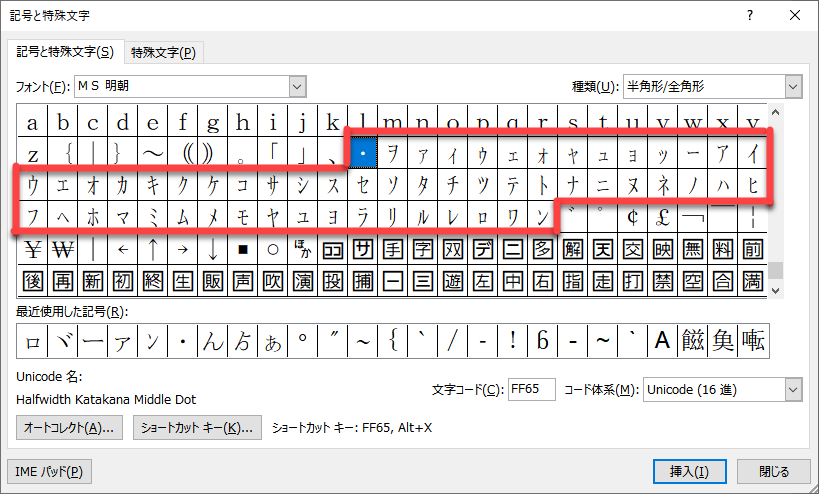The image size is (819, 494).
Task: Select the highlighted katakana middle dot cell
Action: point(362,154)
